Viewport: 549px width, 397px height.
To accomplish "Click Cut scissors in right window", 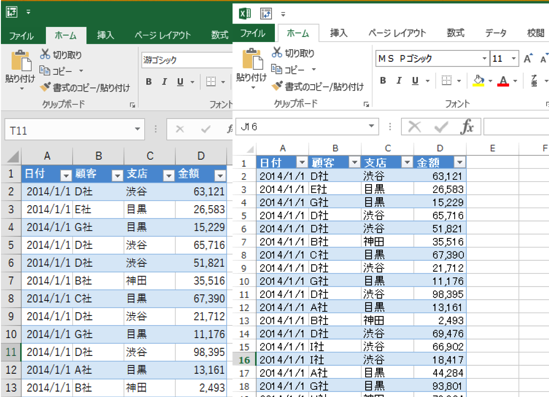I will 277,53.
